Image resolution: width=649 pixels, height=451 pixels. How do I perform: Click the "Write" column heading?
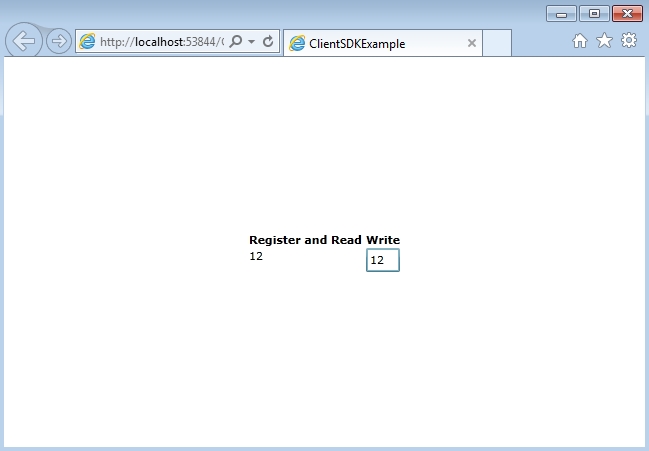click(x=383, y=240)
